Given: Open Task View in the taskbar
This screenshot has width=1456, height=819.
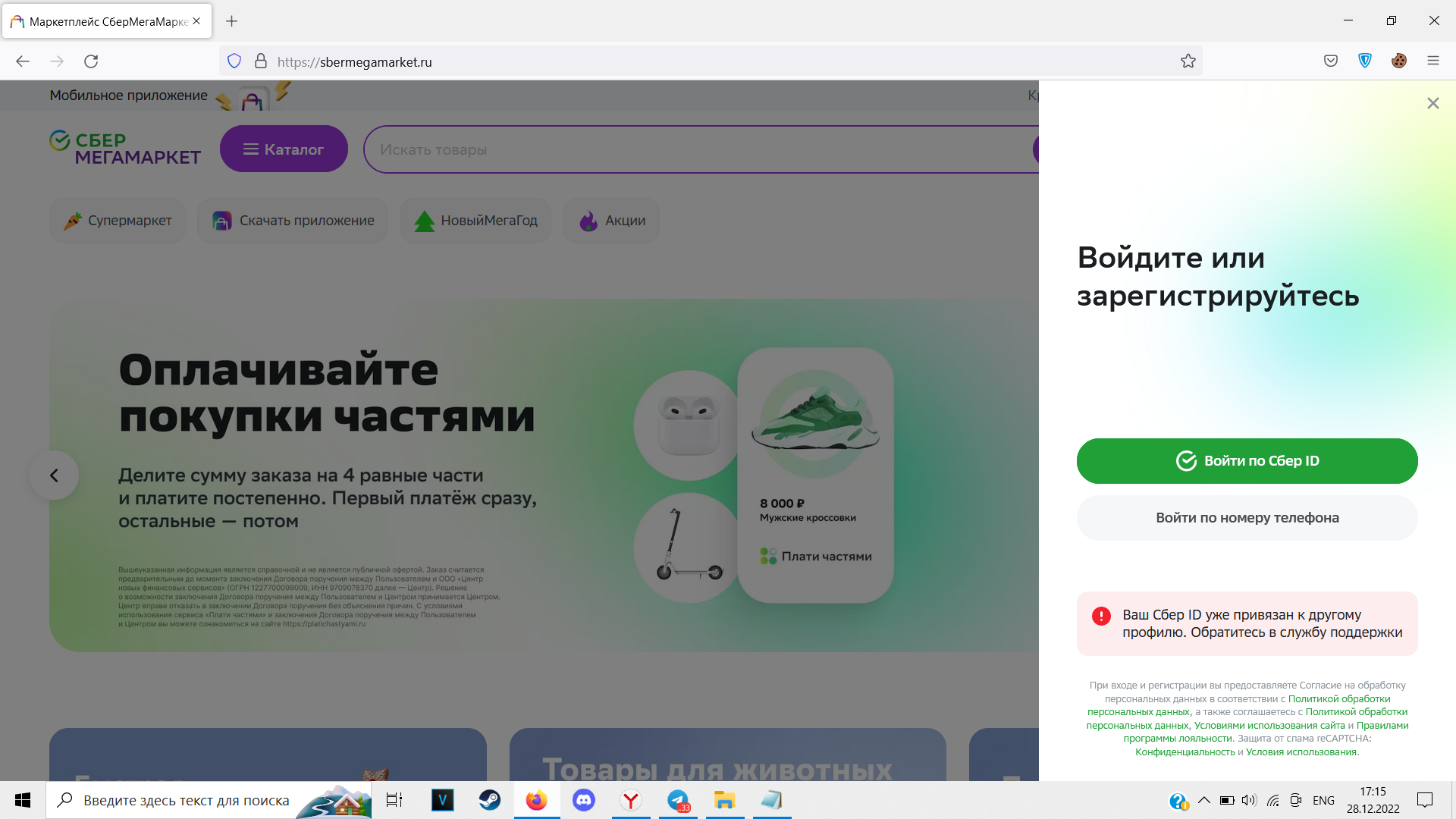Looking at the screenshot, I should [394, 800].
